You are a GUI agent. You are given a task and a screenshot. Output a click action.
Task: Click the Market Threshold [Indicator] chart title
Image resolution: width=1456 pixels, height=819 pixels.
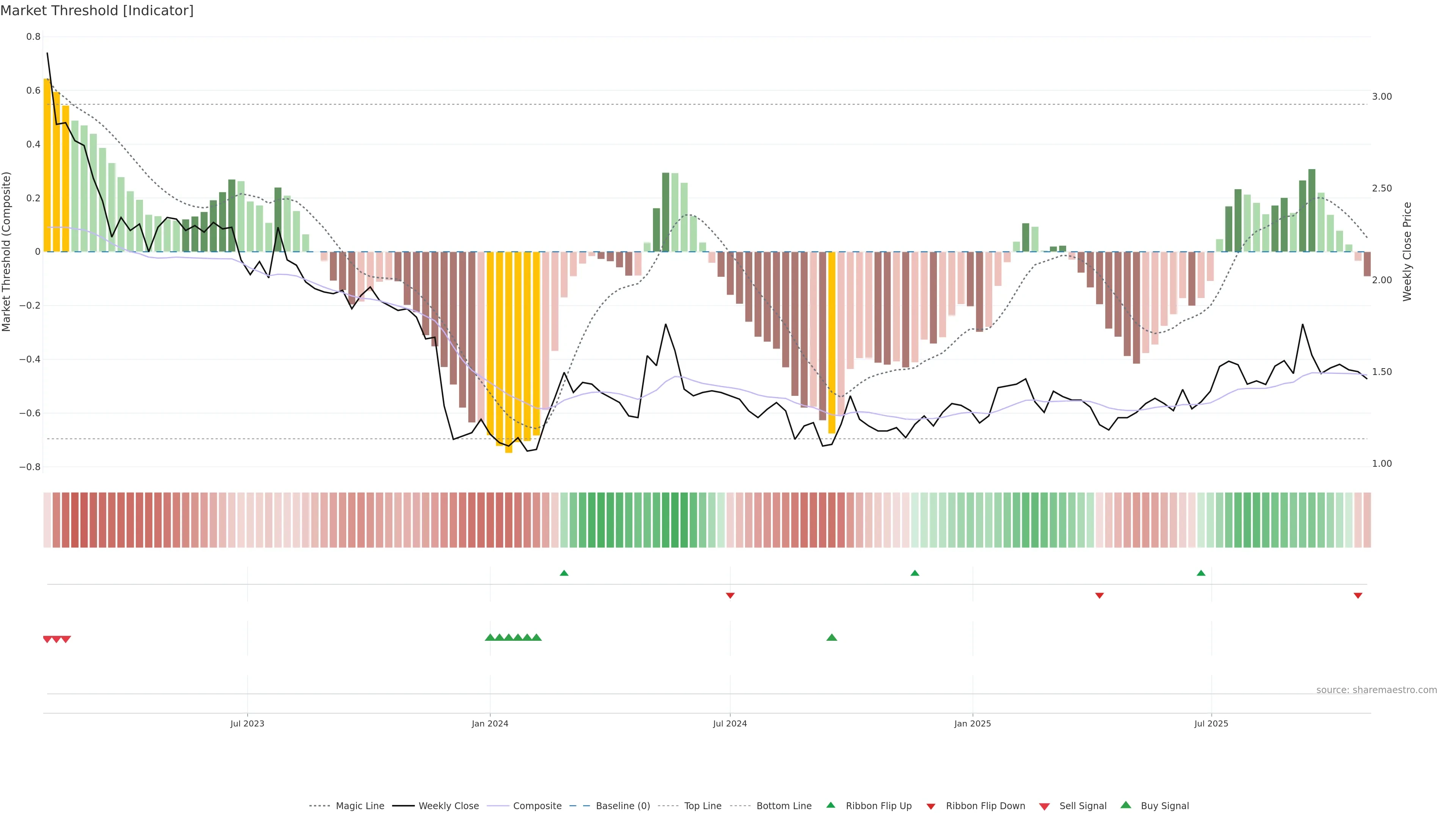[x=97, y=11]
